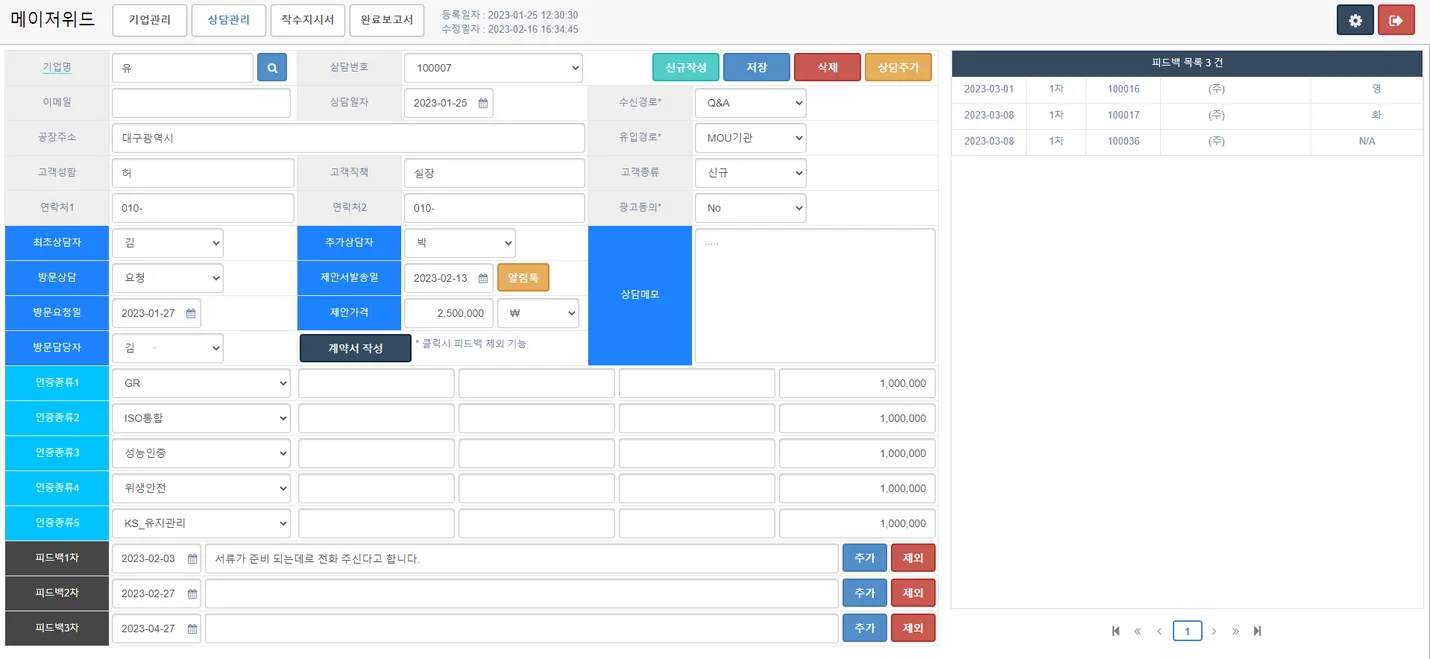Open the 광고동의 dropdown set to No
This screenshot has height=659, width=1430.
(750, 208)
